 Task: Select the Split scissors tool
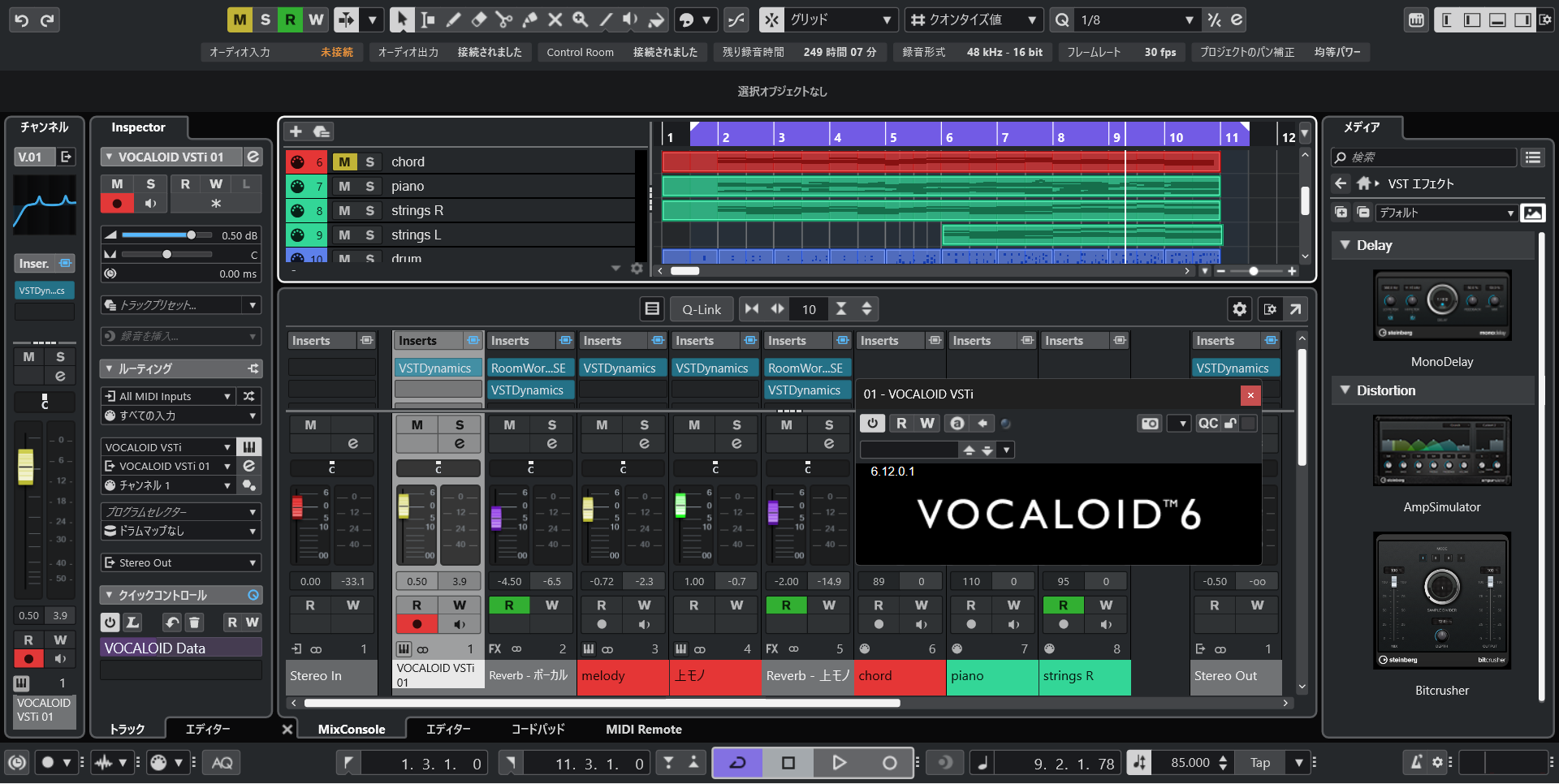coord(503,19)
